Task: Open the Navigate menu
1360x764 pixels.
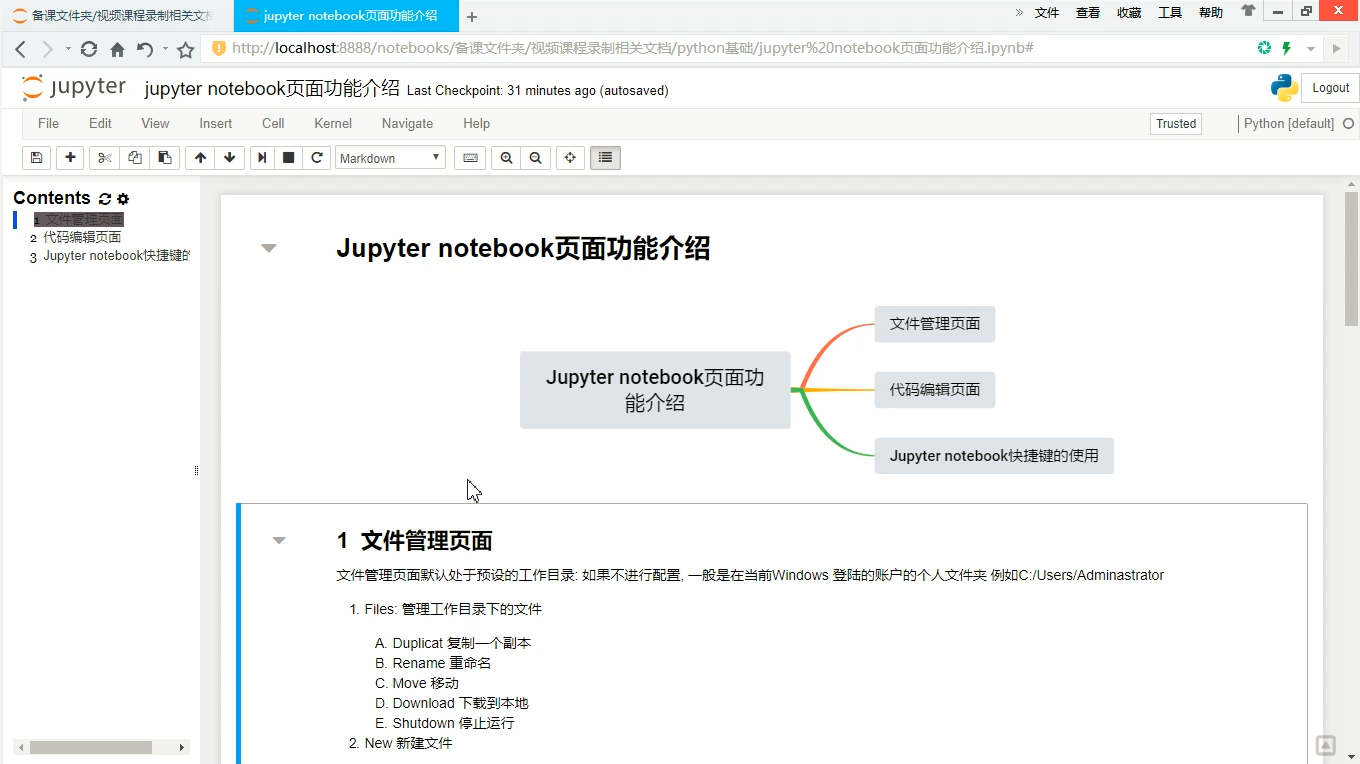Action: (x=407, y=123)
